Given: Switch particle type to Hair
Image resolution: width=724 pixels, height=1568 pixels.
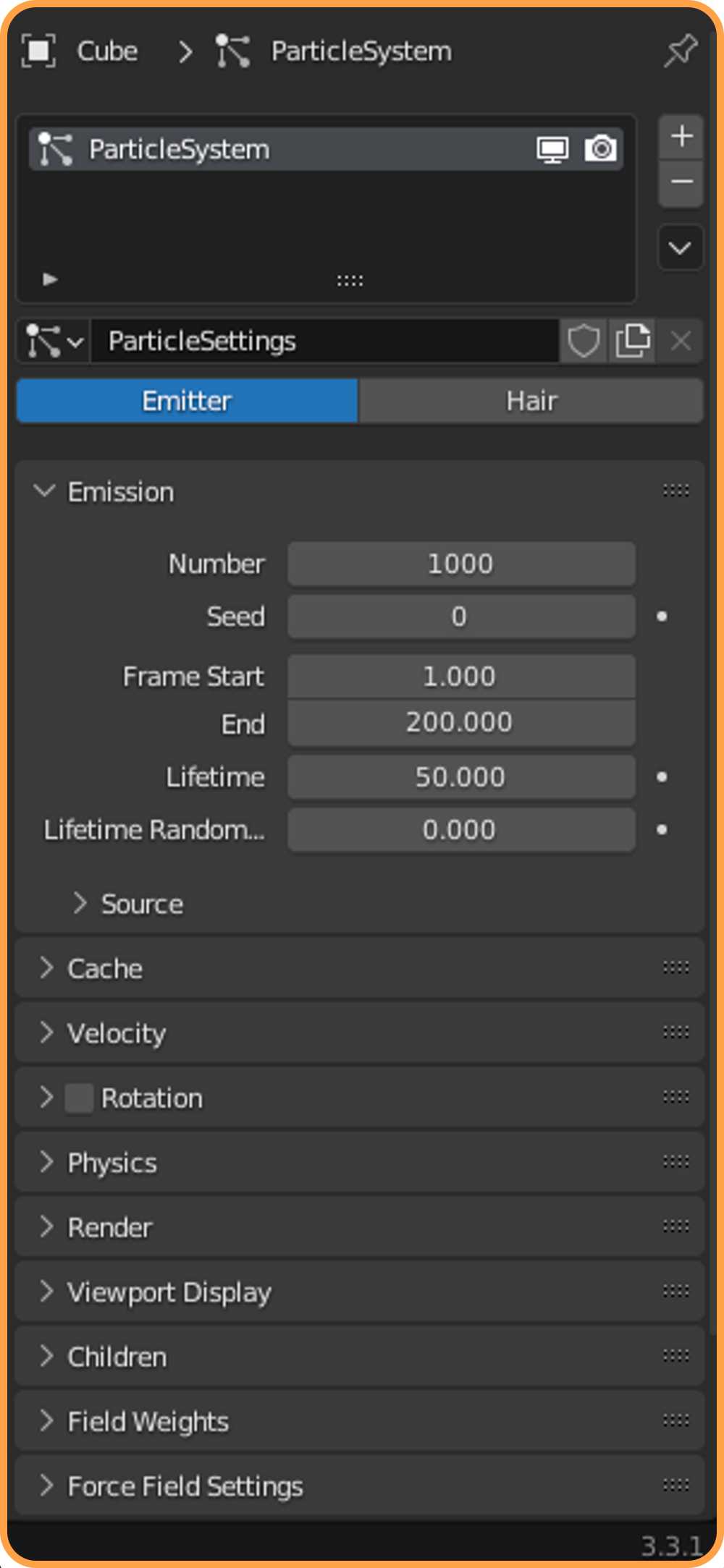Looking at the screenshot, I should pyautogui.click(x=531, y=401).
